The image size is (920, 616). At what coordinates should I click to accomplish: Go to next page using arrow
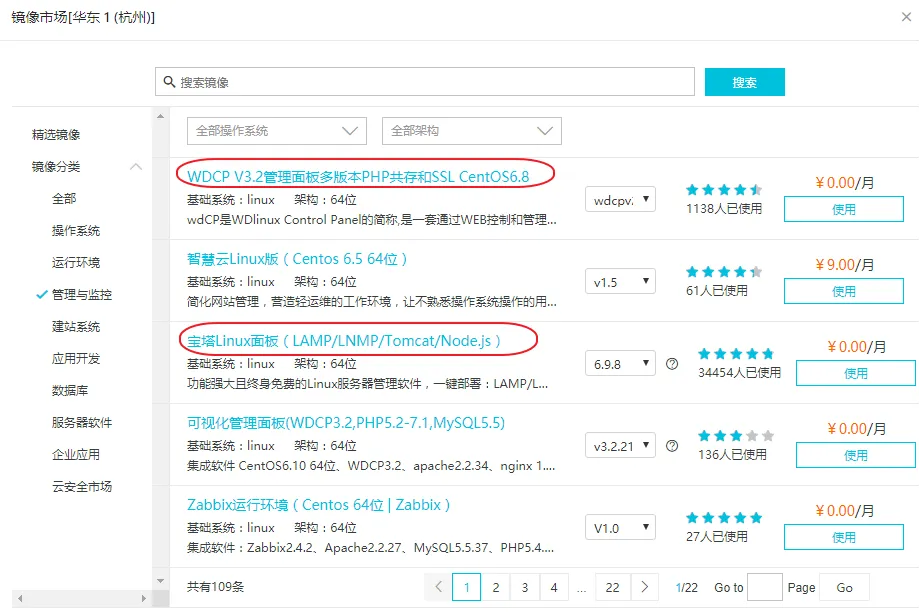(x=646, y=587)
